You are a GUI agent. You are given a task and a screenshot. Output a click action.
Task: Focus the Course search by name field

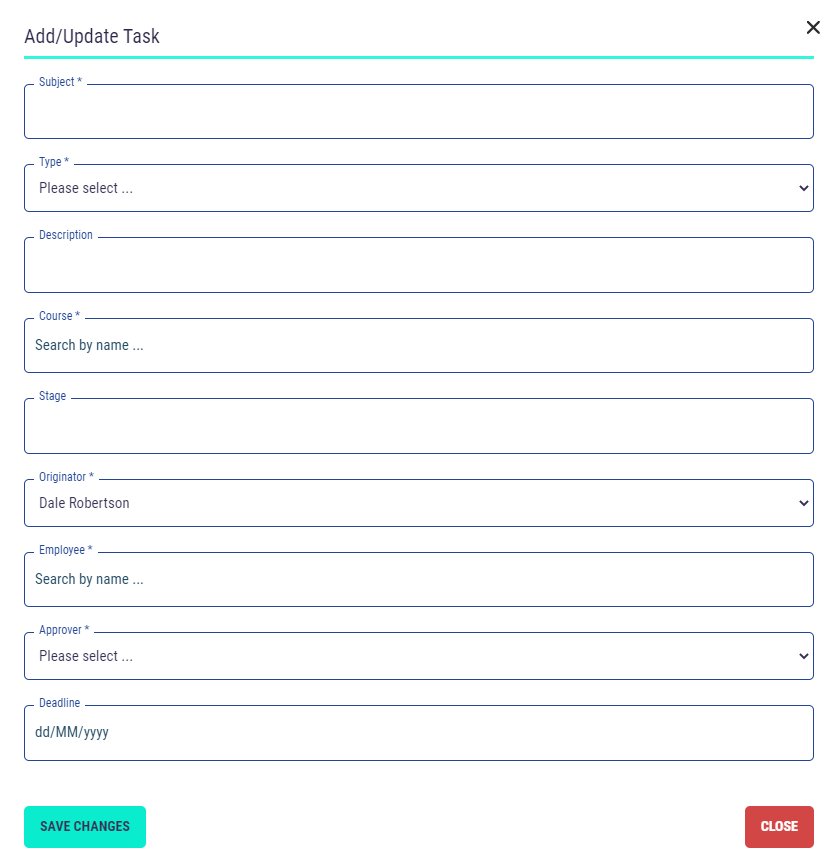click(418, 346)
